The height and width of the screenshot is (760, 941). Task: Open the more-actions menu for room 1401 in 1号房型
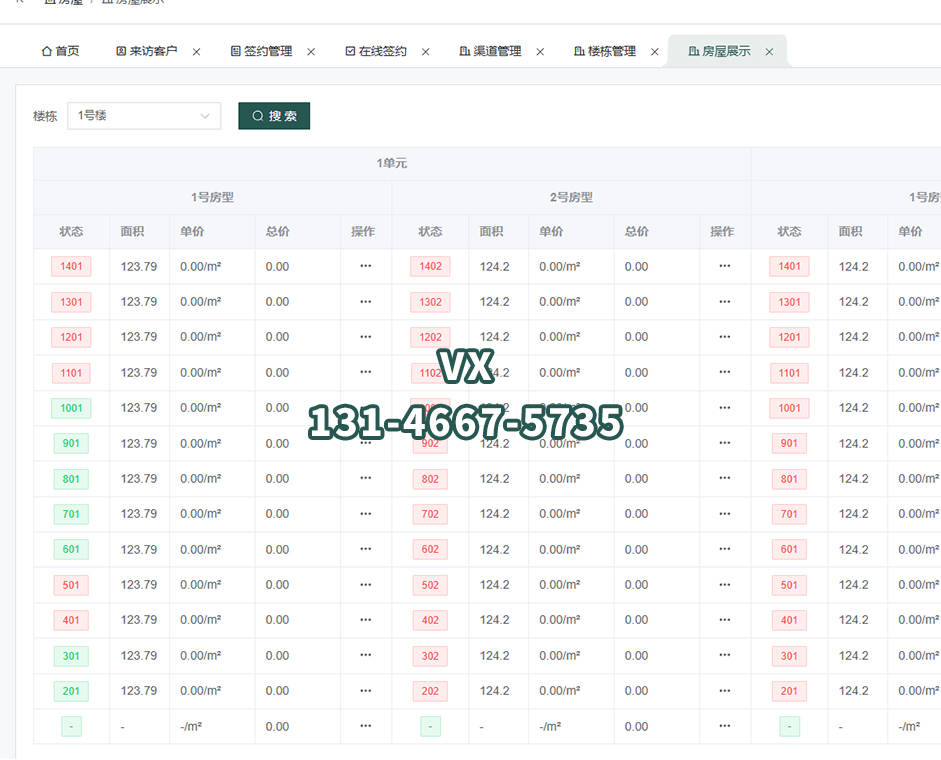(366, 266)
